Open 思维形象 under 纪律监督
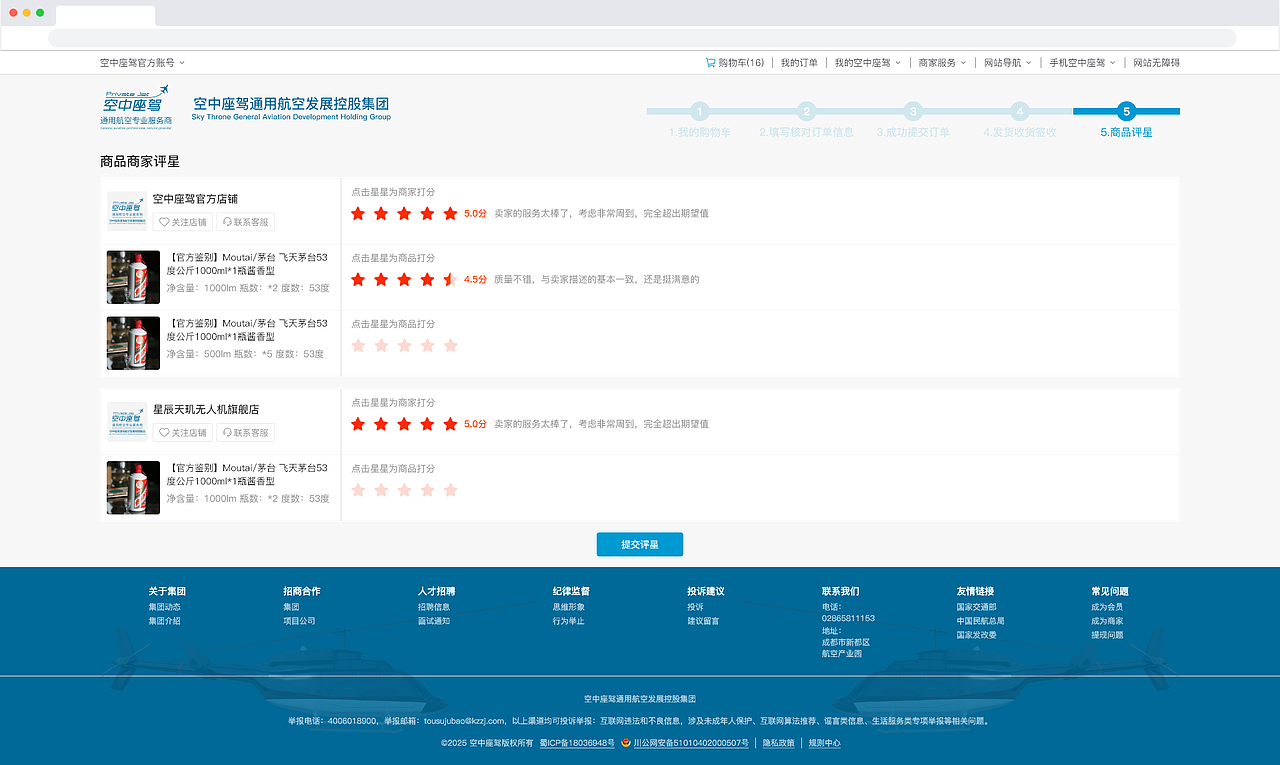This screenshot has width=1280, height=765. [x=569, y=607]
